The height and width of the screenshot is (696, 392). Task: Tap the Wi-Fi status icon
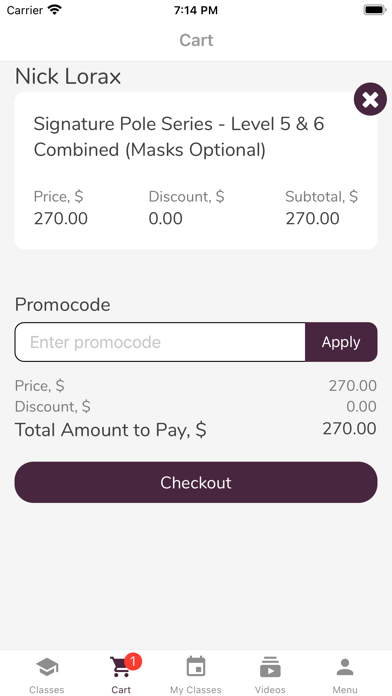pyautogui.click(x=55, y=10)
